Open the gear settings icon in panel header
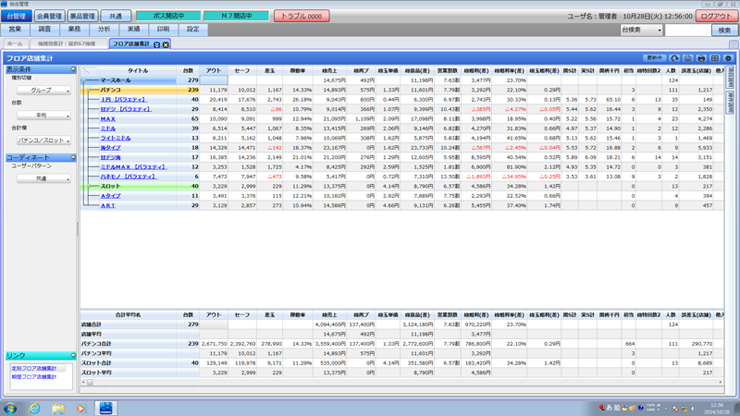This screenshot has width=740, height=416. coord(728,58)
